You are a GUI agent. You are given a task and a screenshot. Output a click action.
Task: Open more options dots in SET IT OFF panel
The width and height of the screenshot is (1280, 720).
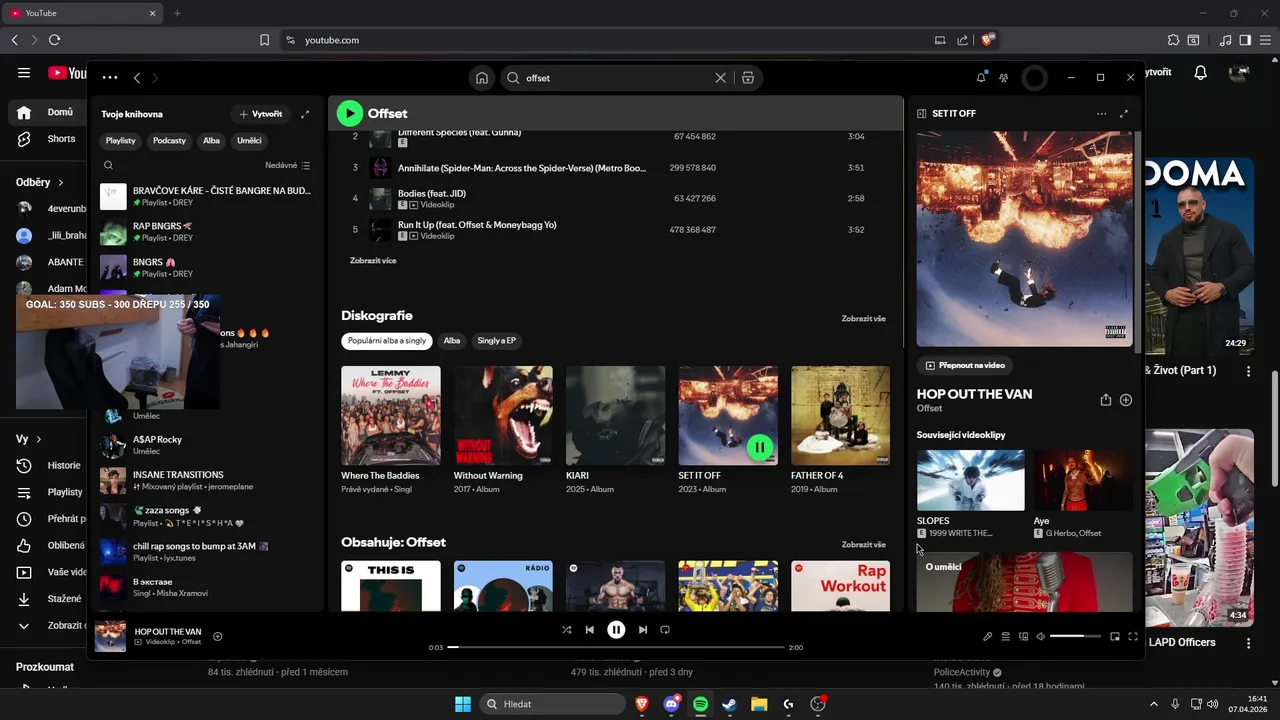[1101, 114]
